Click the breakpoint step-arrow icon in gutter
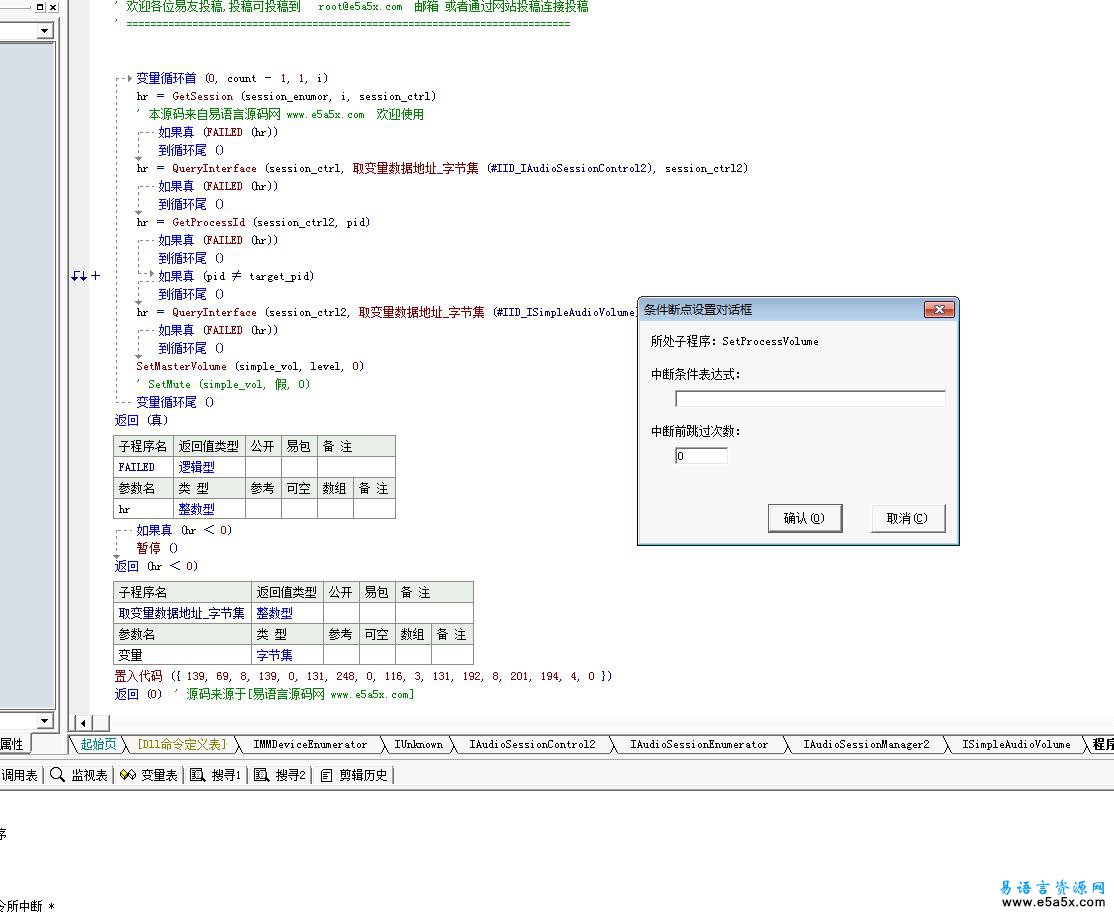The height and width of the screenshot is (915, 1114). click(79, 276)
